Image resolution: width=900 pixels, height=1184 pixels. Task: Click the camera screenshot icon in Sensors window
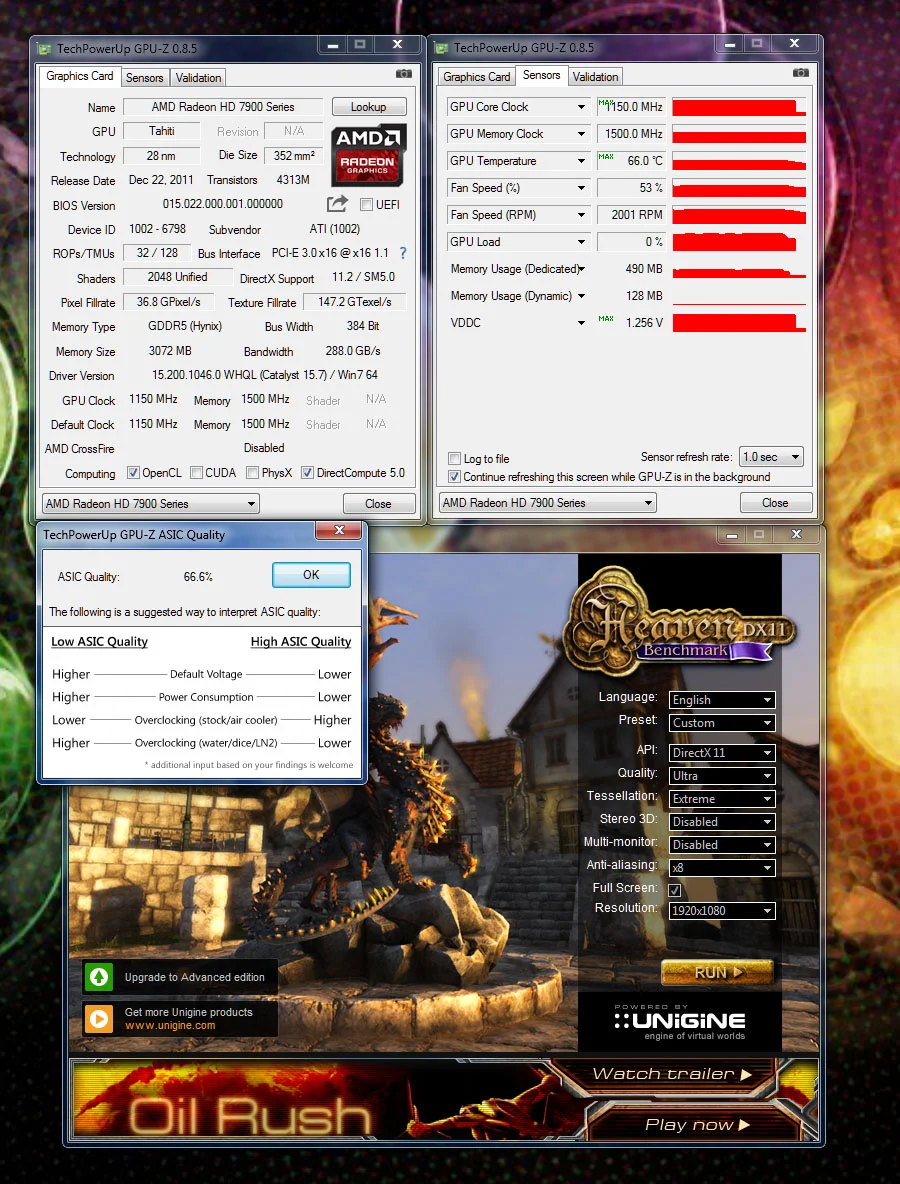click(x=800, y=73)
